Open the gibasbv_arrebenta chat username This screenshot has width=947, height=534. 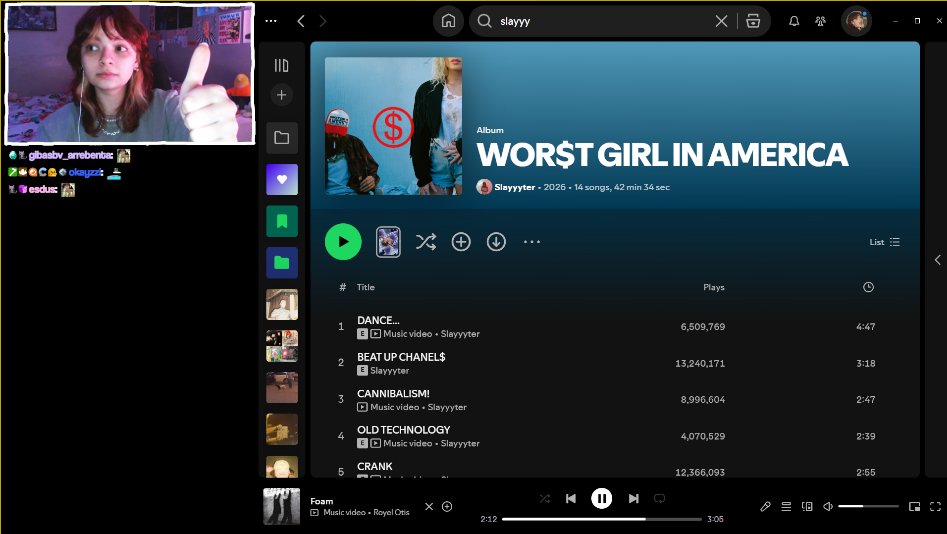point(71,155)
